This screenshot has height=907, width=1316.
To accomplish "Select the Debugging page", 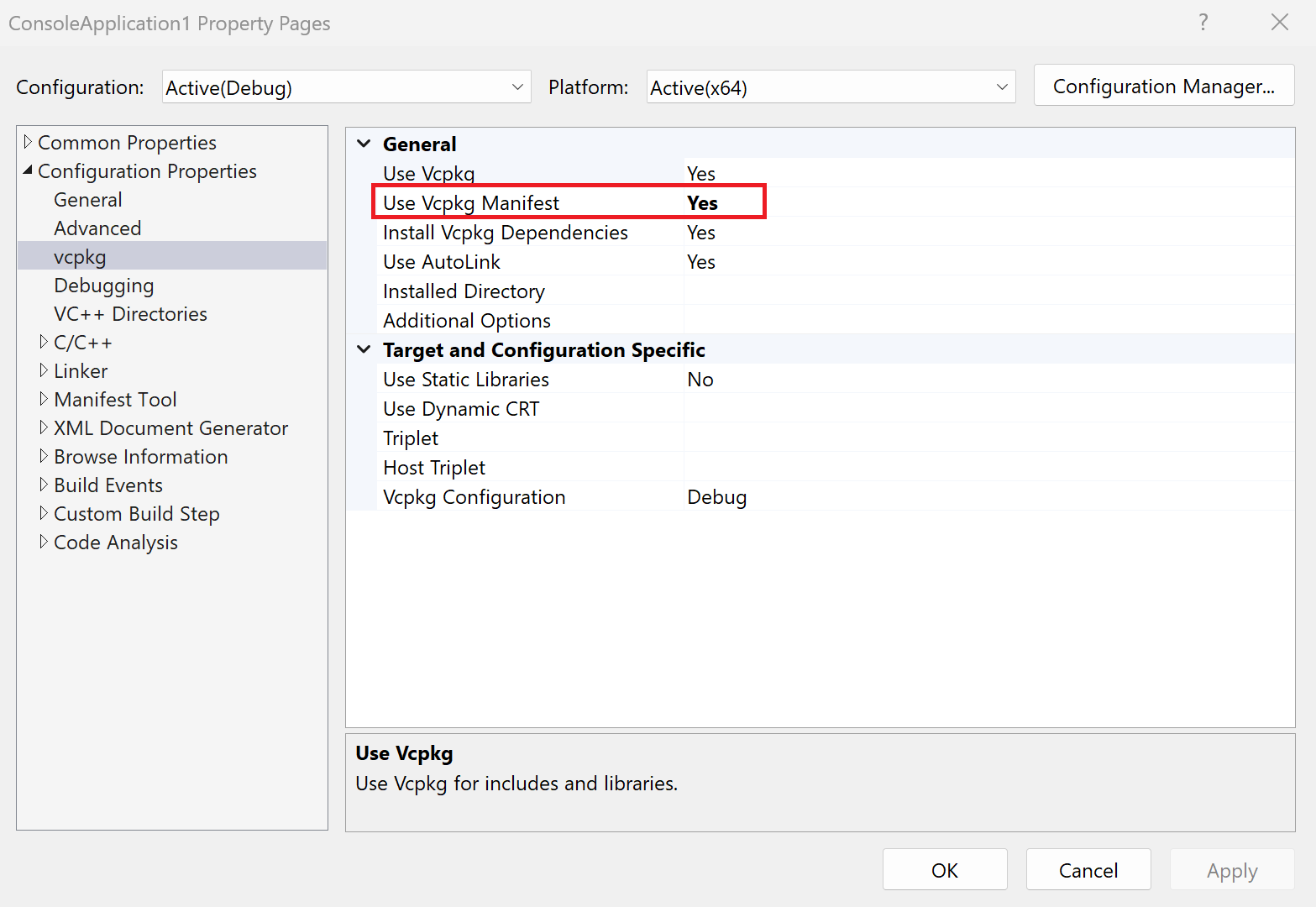I will [x=103, y=286].
